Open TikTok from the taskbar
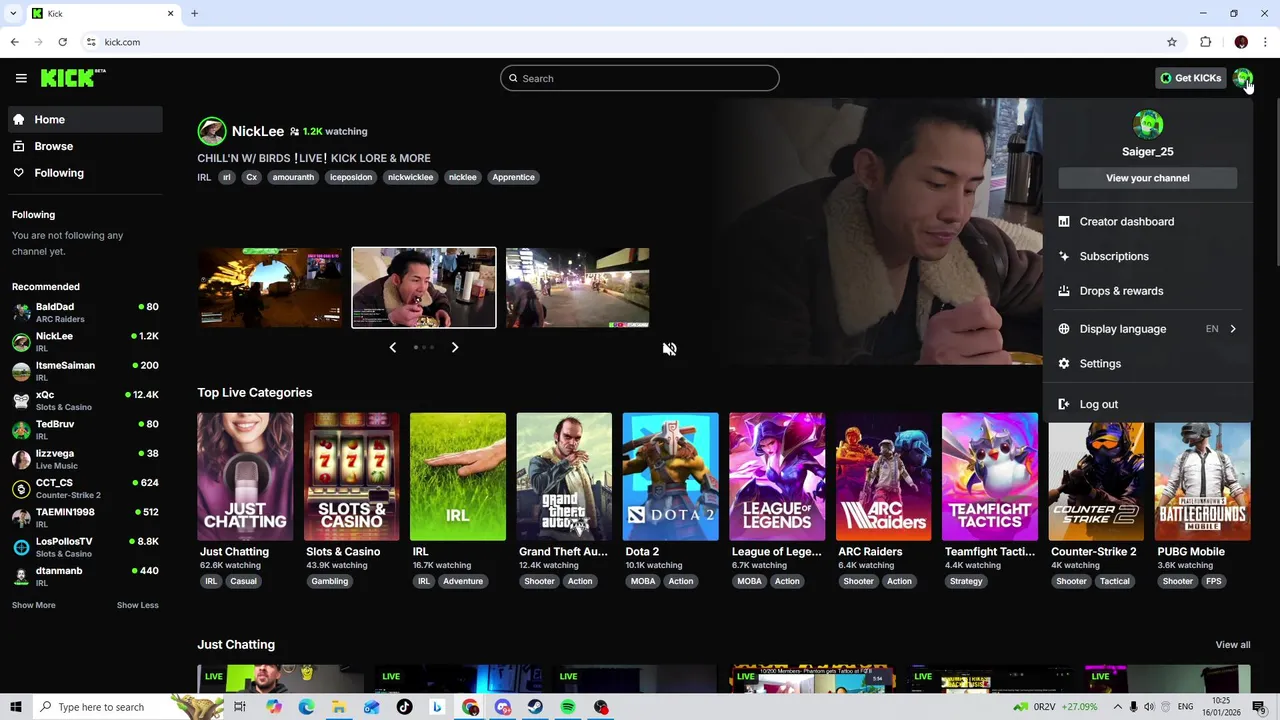This screenshot has height=720, width=1280. [x=404, y=707]
